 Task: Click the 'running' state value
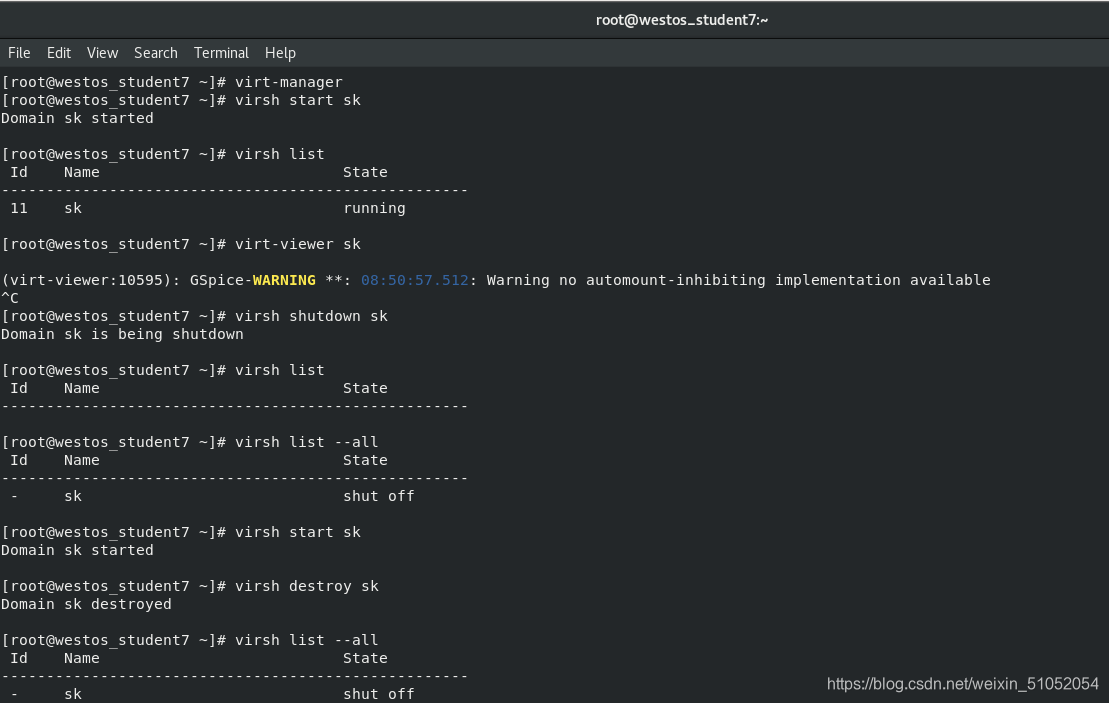click(374, 209)
